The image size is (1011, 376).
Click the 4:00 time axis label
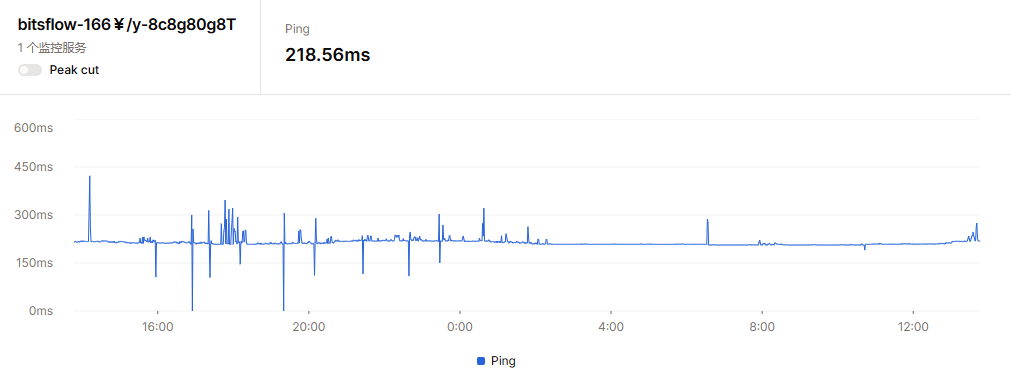(x=611, y=327)
